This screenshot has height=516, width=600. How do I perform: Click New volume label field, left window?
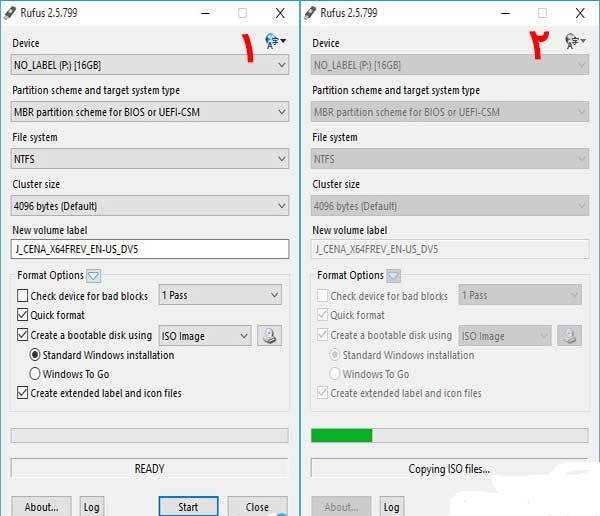tap(150, 249)
